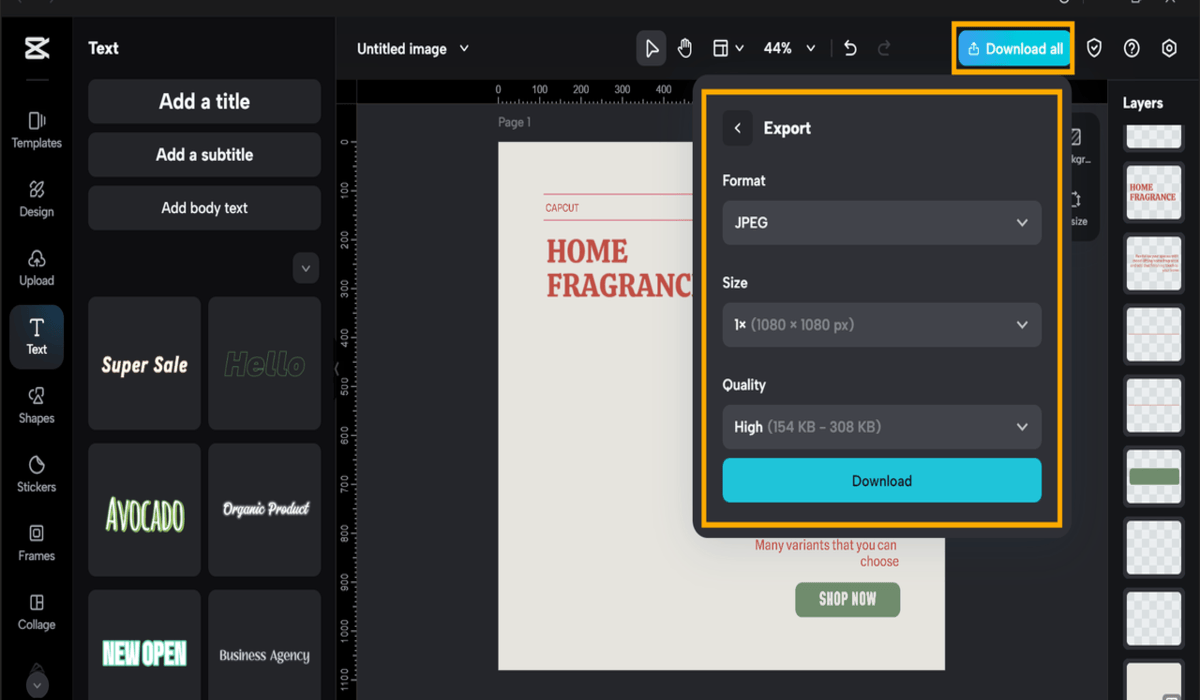
Task: Select the pointer selection tool
Action: click(x=652, y=48)
